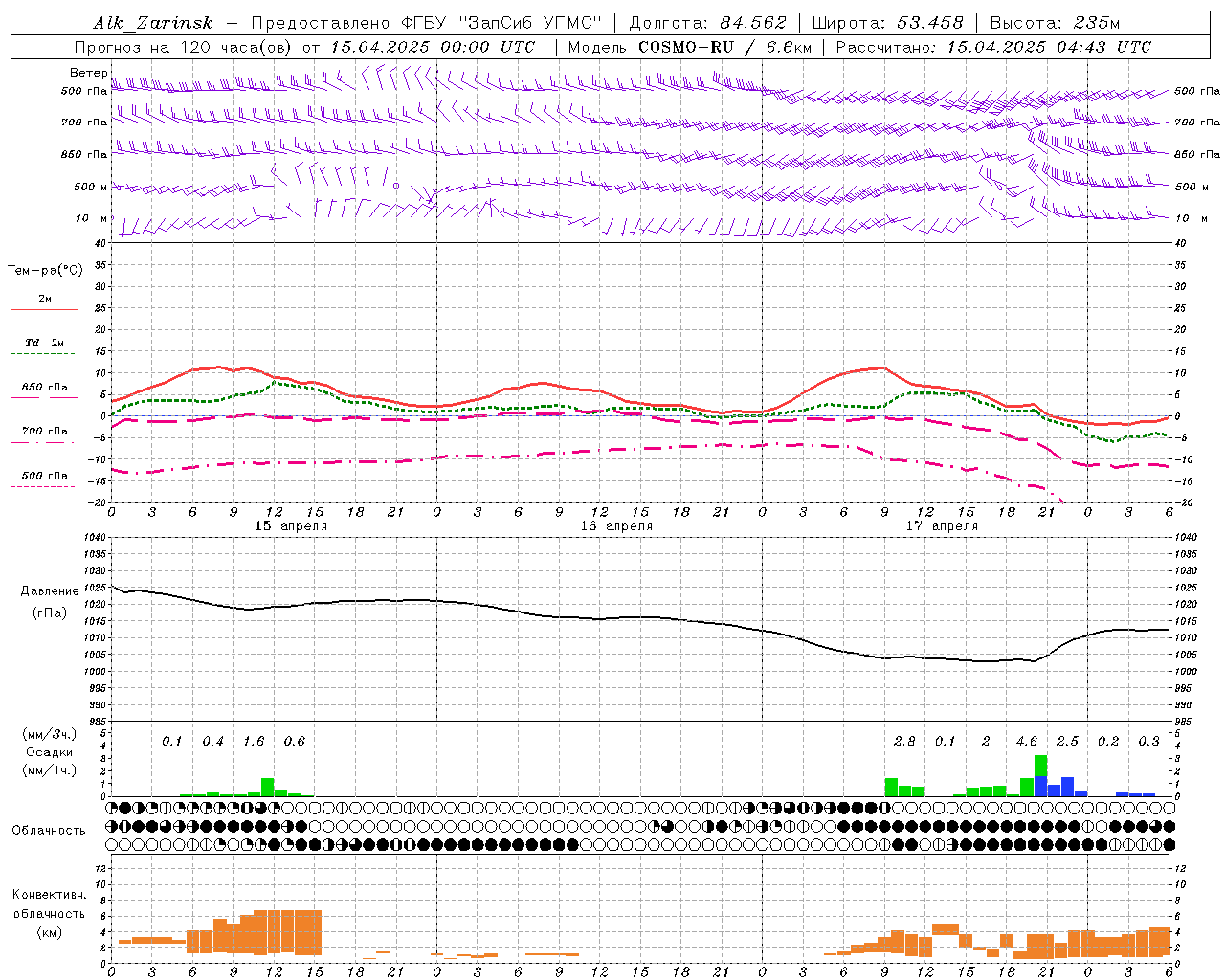Image resolution: width=1225 pixels, height=980 pixels.
Task: Click the 3-hour precipitation total 0.6
Action: (294, 742)
